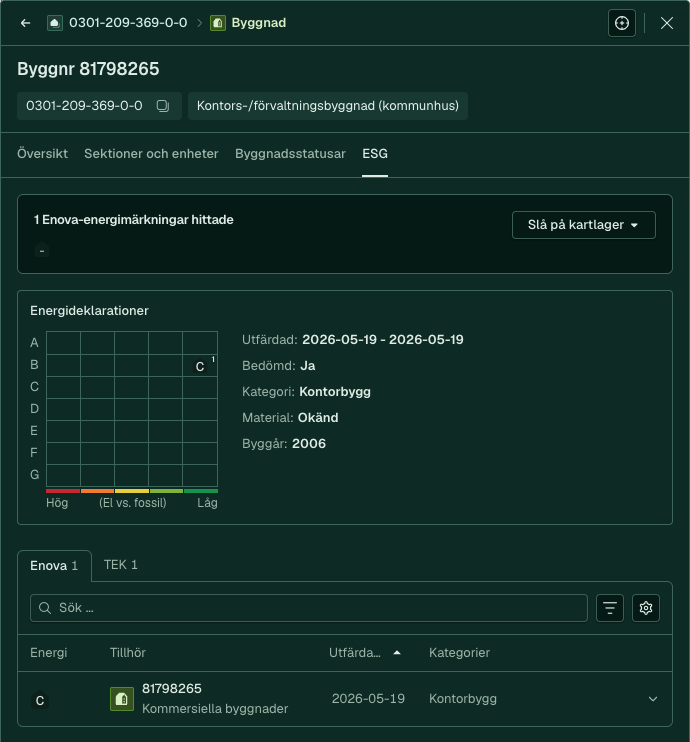Click the energy grid row label G
Viewport: 690px width, 742px height.
pyautogui.click(x=35, y=475)
